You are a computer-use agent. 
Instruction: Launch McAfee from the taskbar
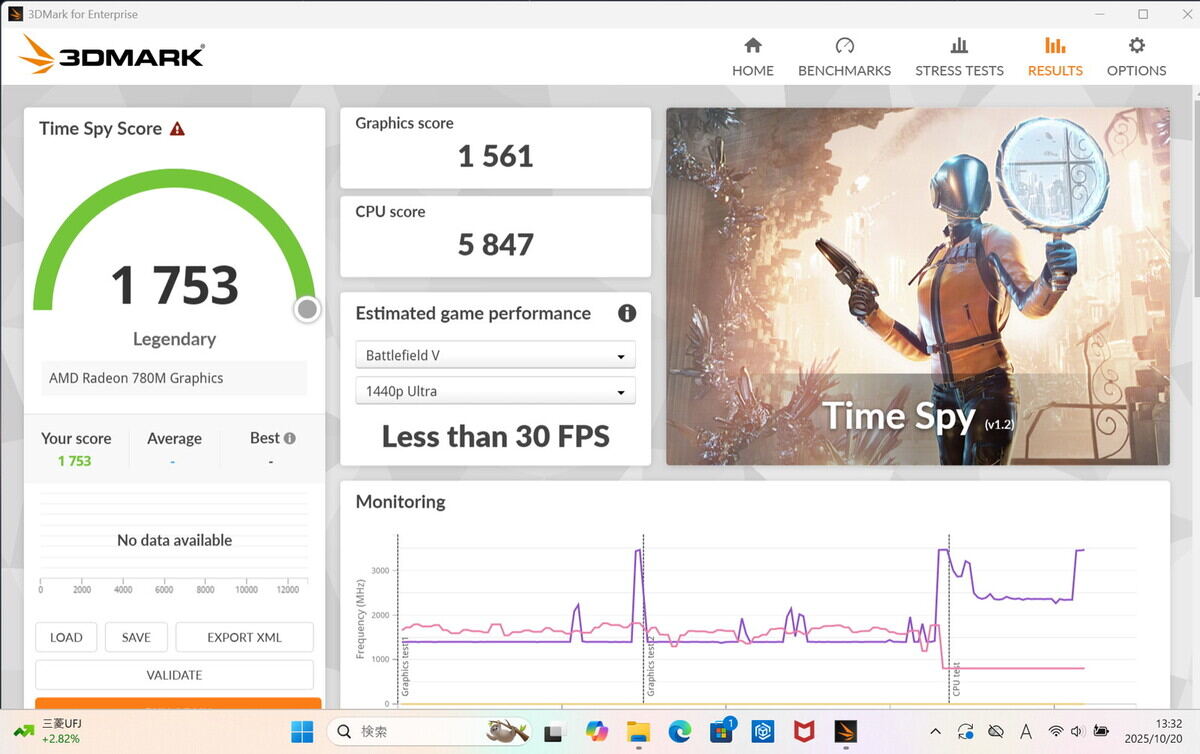[805, 731]
